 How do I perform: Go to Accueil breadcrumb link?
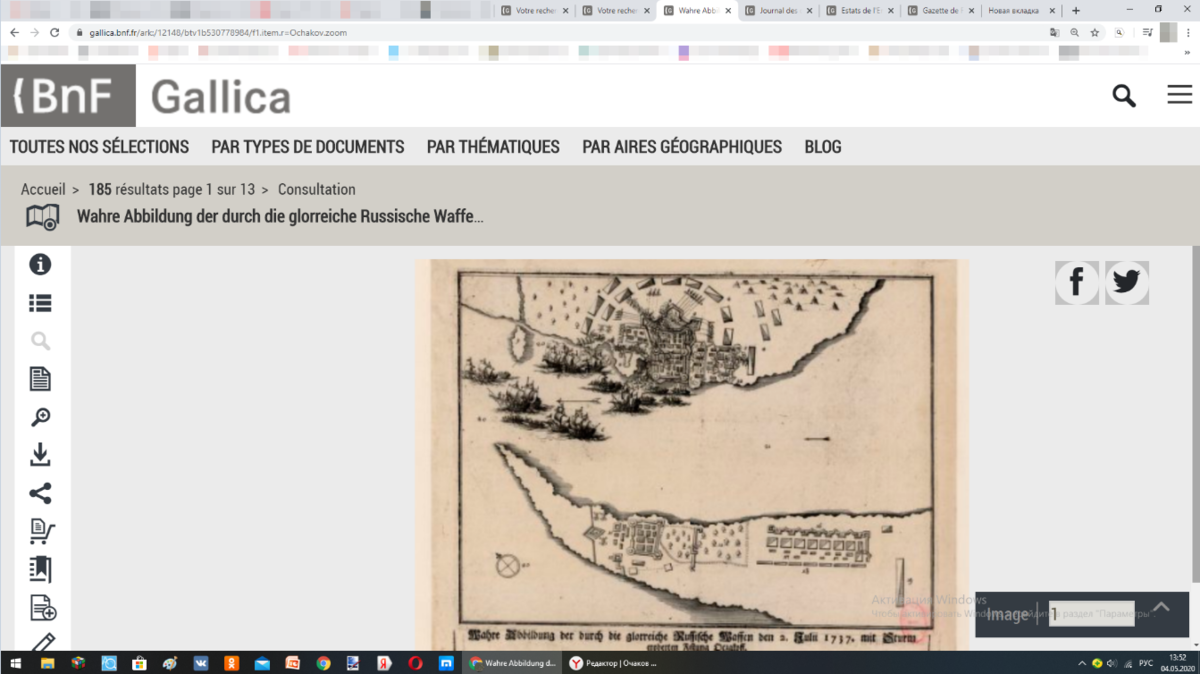43,189
